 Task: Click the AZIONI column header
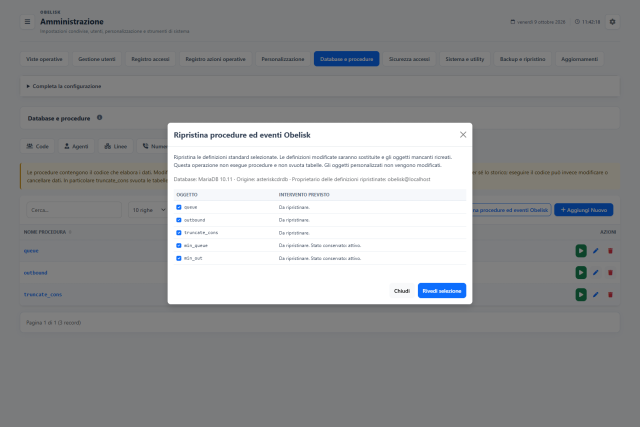click(x=608, y=232)
